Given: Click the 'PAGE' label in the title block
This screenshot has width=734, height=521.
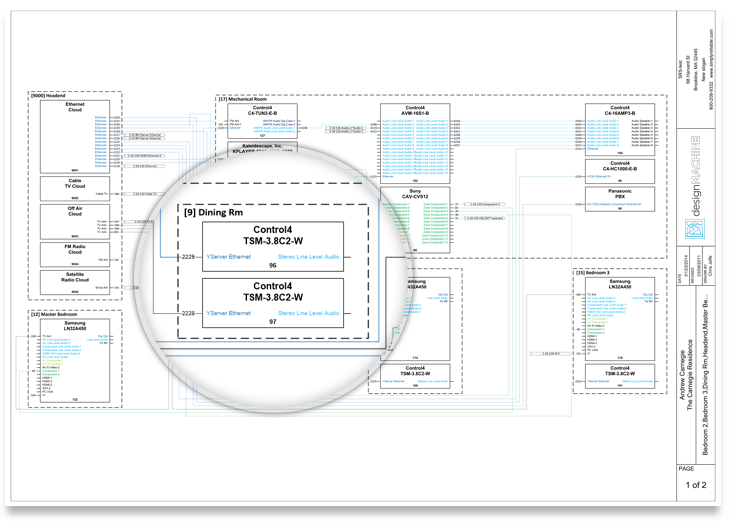Looking at the screenshot, I should tap(686, 469).
